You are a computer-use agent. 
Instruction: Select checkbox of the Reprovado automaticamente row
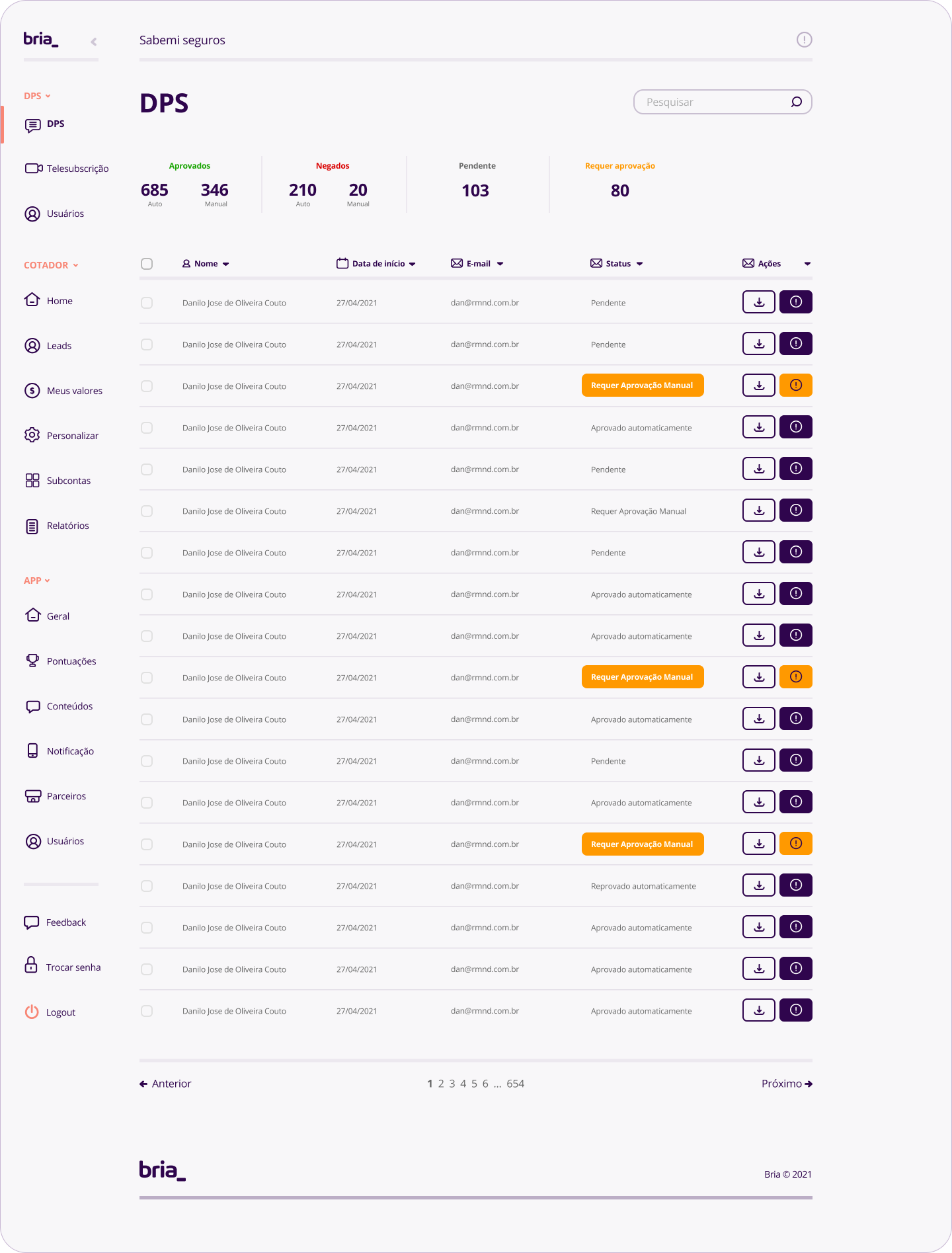tap(147, 886)
